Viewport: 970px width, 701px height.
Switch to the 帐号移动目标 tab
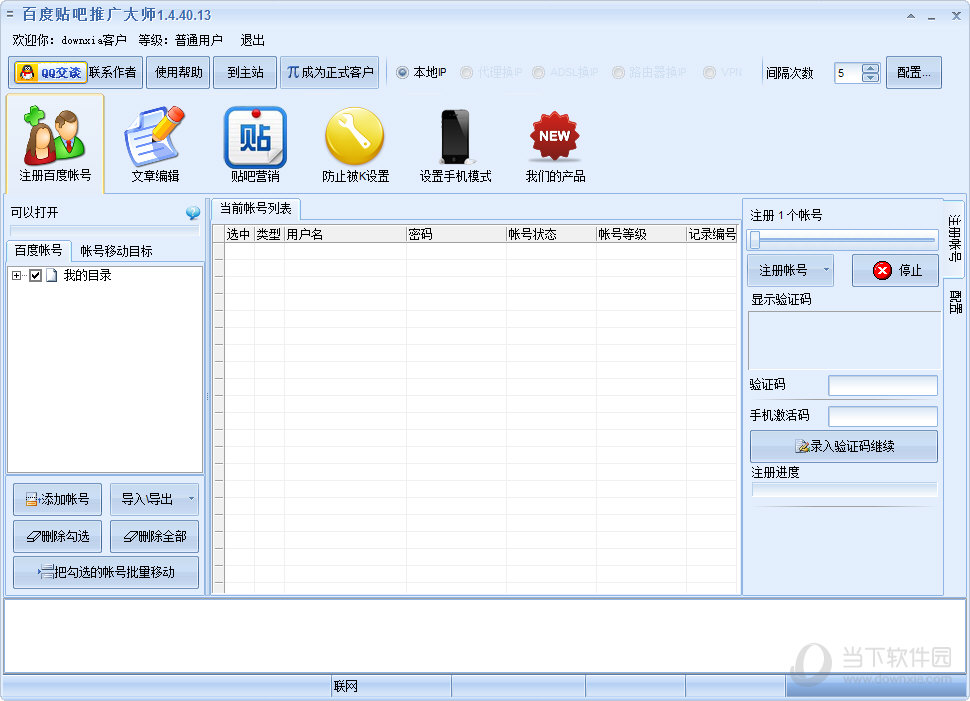[116, 251]
